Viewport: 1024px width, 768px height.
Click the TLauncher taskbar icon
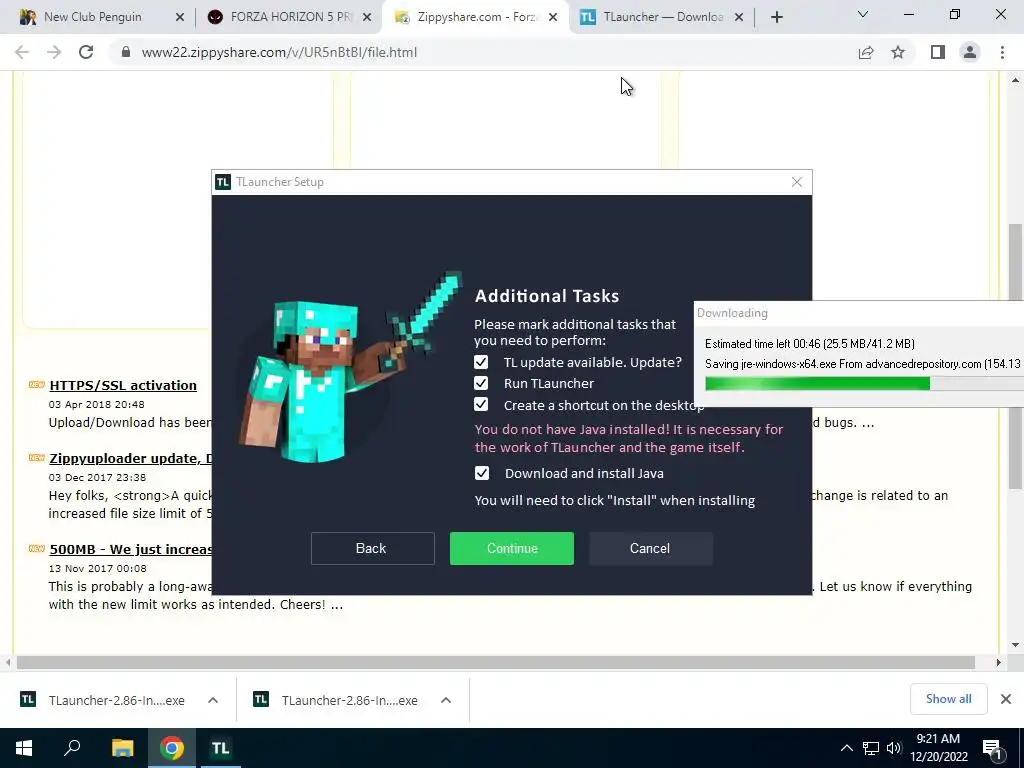coord(220,748)
